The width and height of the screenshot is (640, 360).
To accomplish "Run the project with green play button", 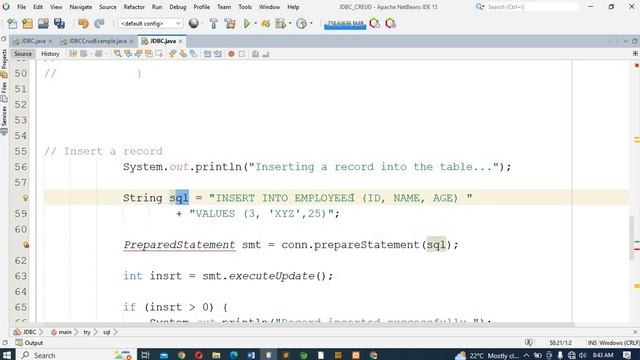I will [247, 24].
